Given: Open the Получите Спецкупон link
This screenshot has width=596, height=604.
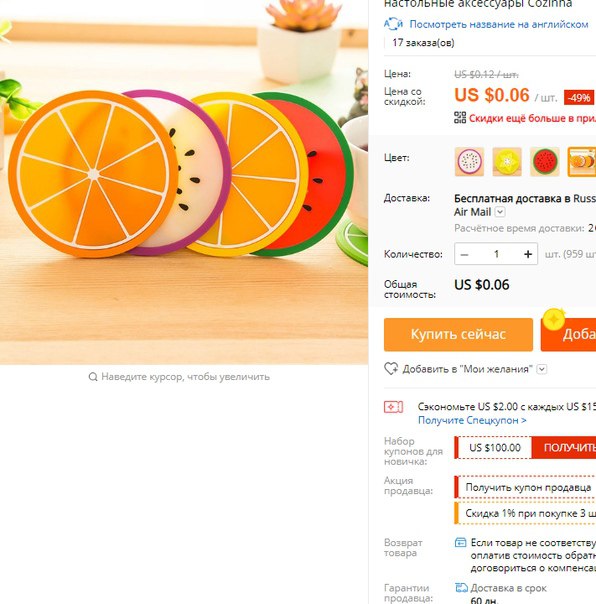Looking at the screenshot, I should pos(472,420).
